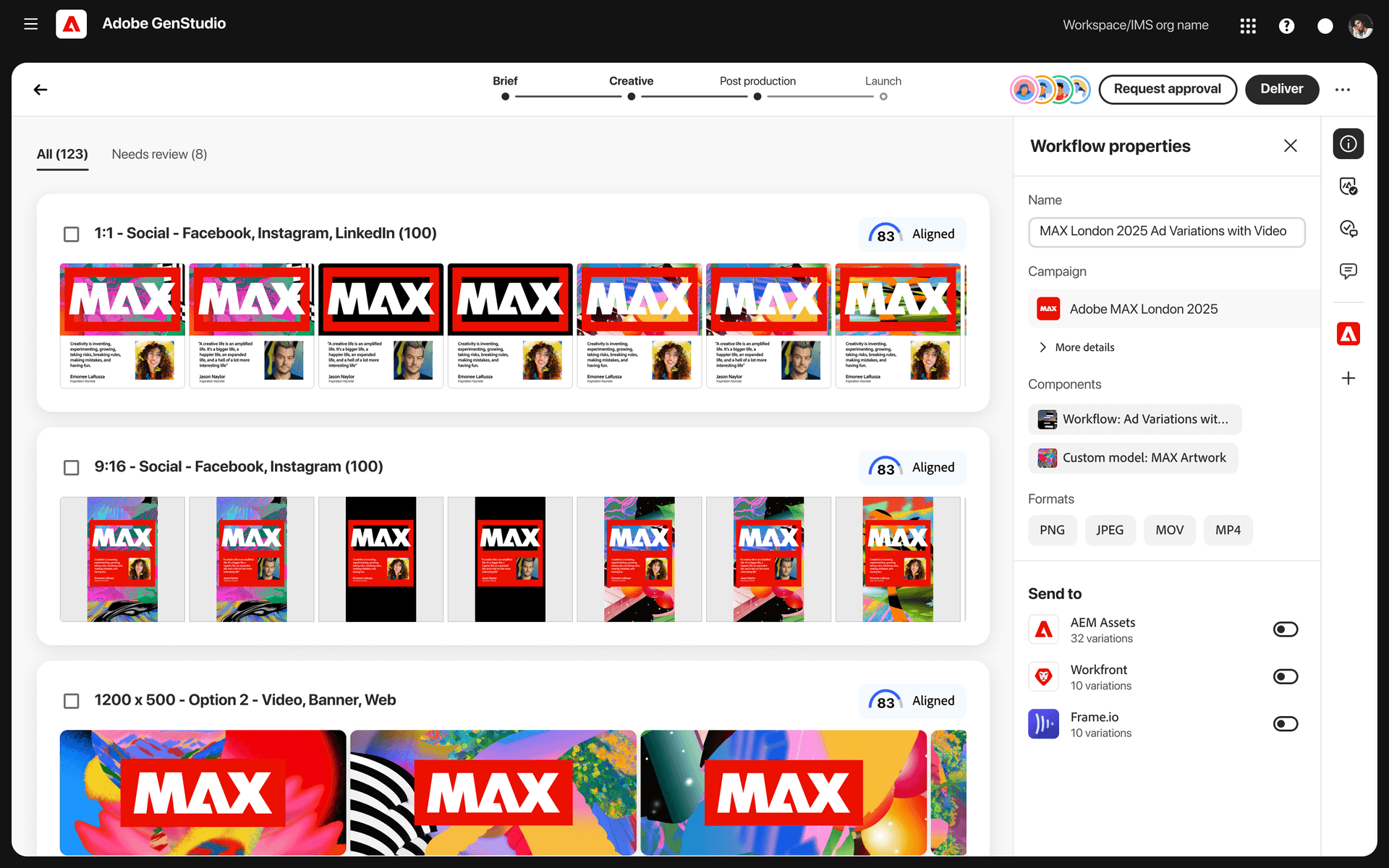Select the MOV format chip
1389x868 pixels.
coord(1170,530)
